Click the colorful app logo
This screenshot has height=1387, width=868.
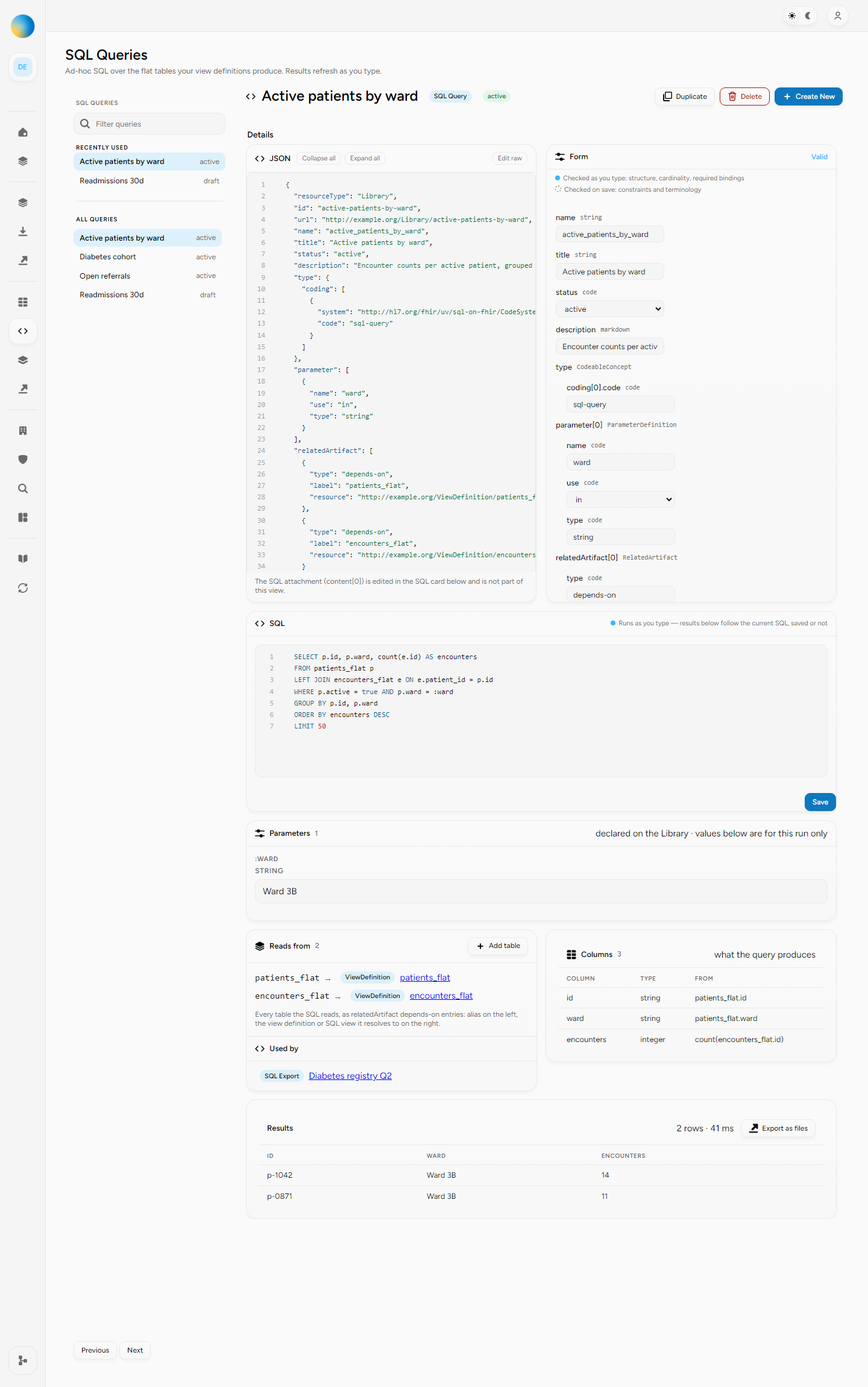(23, 26)
